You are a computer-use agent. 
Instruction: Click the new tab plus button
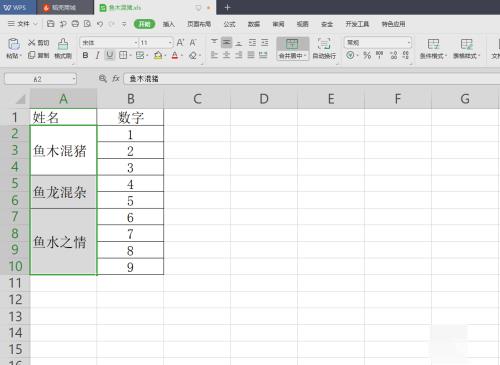click(227, 7)
